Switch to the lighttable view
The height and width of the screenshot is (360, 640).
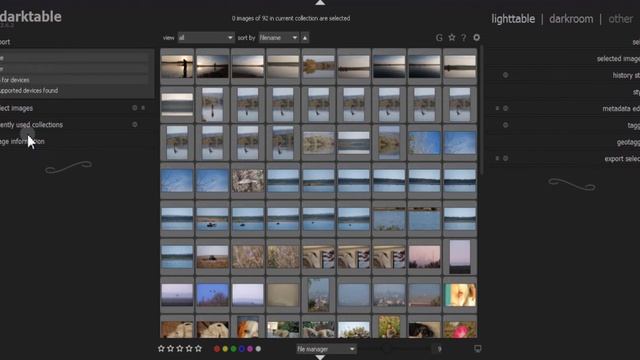click(x=513, y=19)
